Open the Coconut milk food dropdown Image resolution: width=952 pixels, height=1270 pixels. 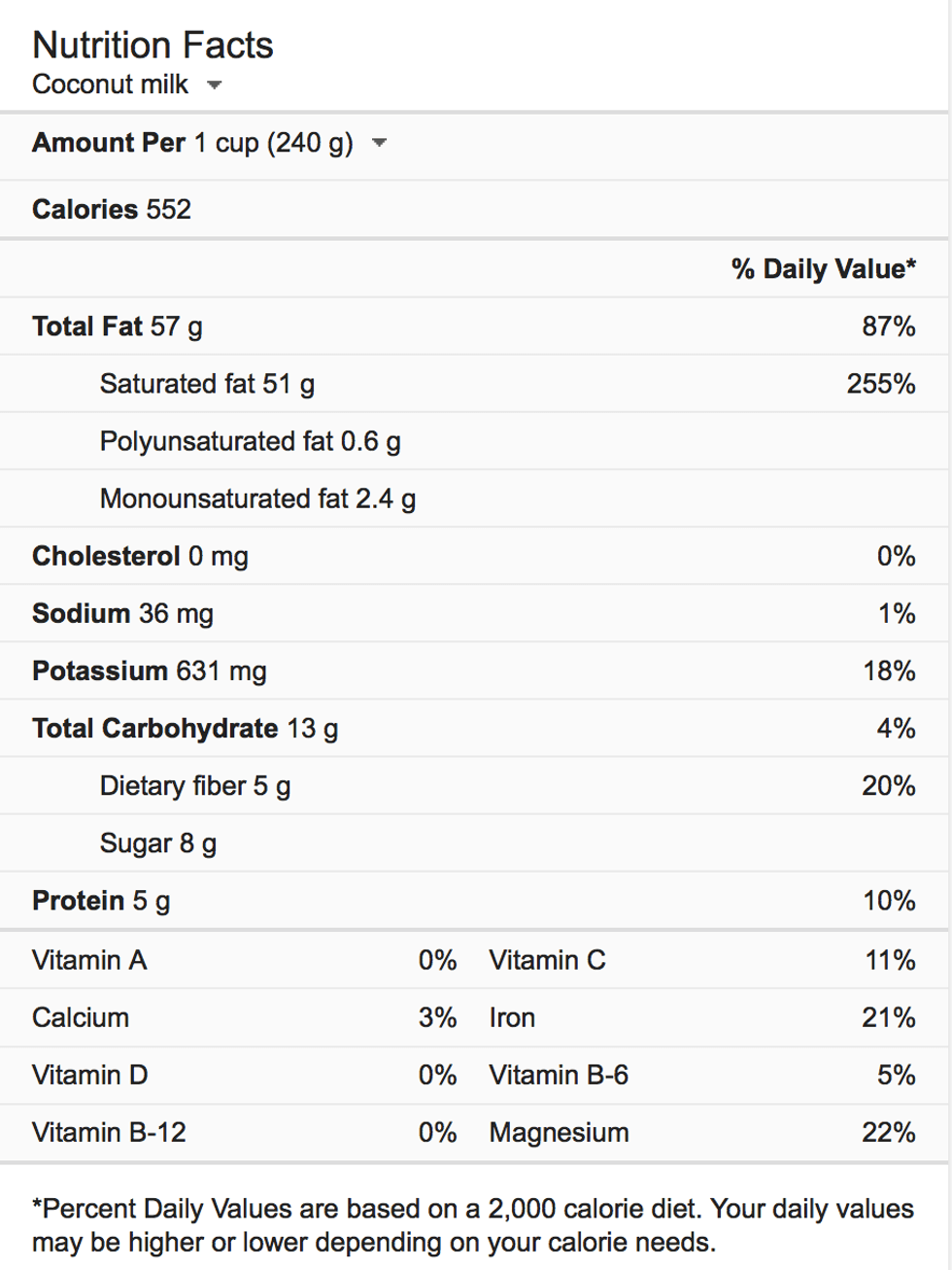[x=215, y=86]
